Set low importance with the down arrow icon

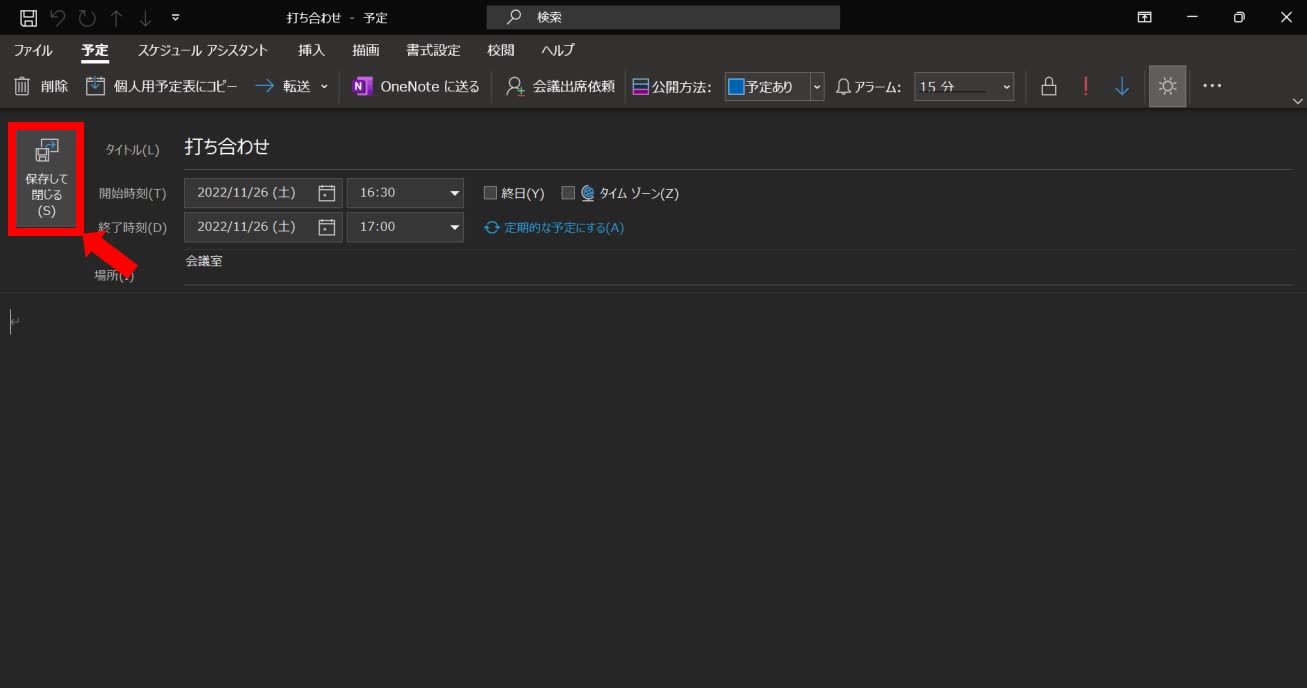(x=1122, y=87)
